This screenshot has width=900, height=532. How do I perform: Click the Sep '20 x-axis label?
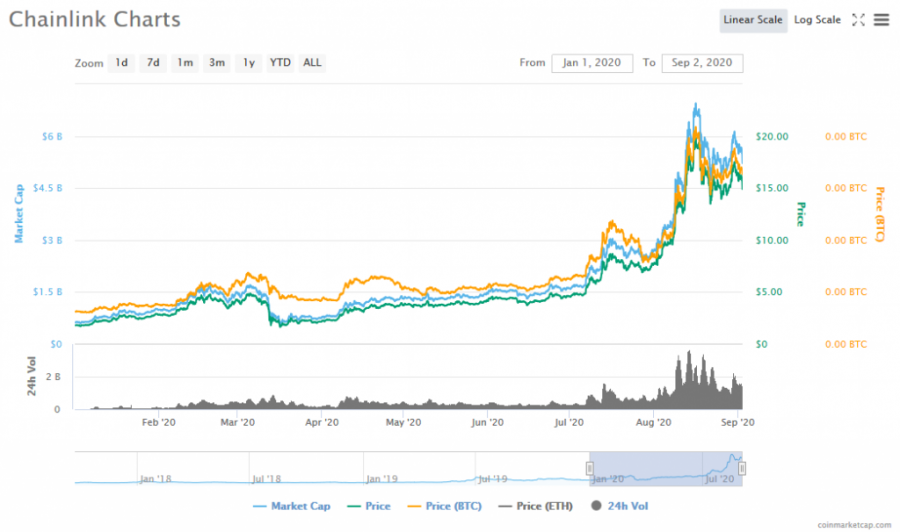(x=738, y=422)
